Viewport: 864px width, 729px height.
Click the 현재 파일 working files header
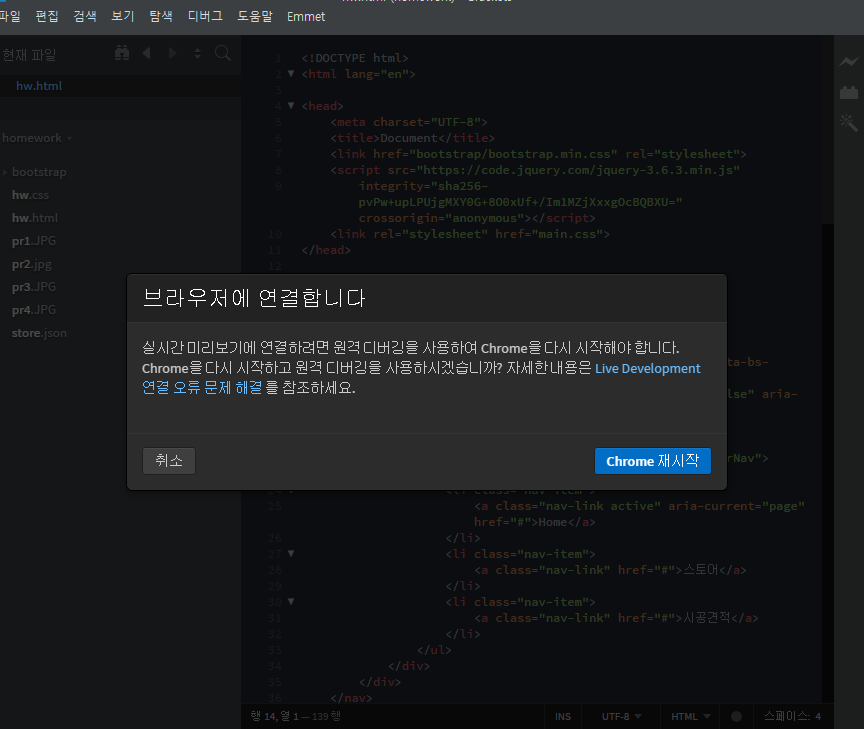(x=29, y=55)
